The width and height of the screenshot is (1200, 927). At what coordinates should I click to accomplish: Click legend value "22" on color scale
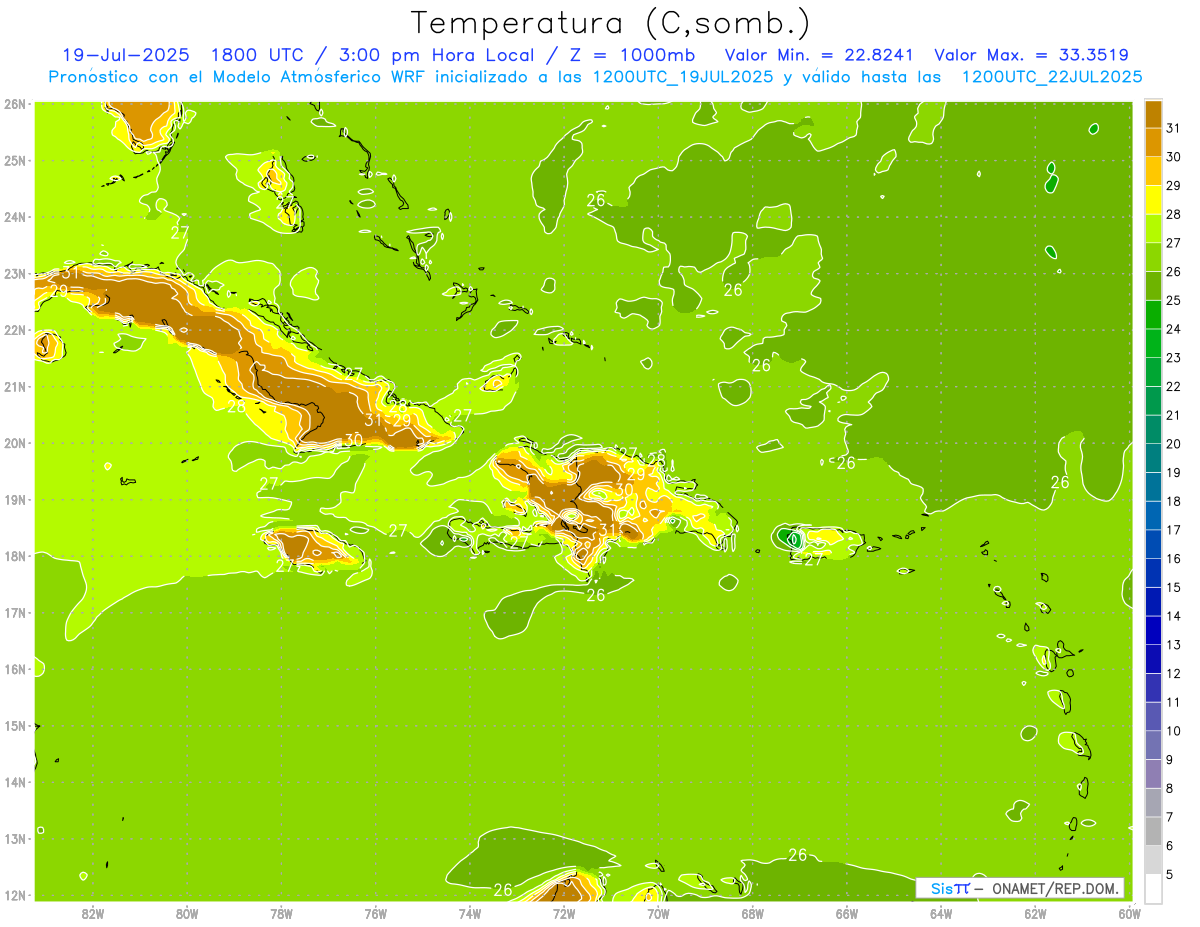point(1173,386)
